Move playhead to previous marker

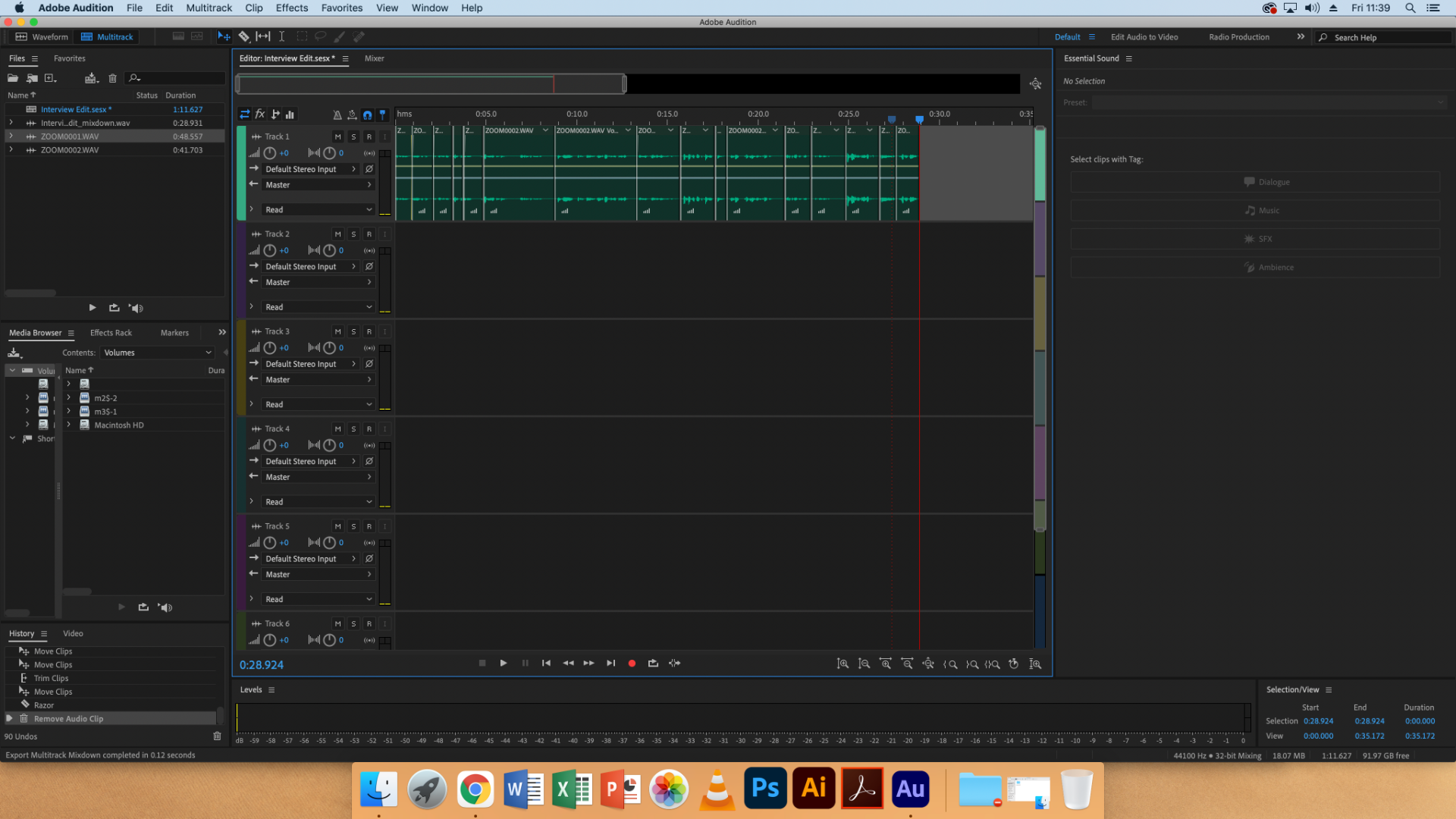point(546,664)
